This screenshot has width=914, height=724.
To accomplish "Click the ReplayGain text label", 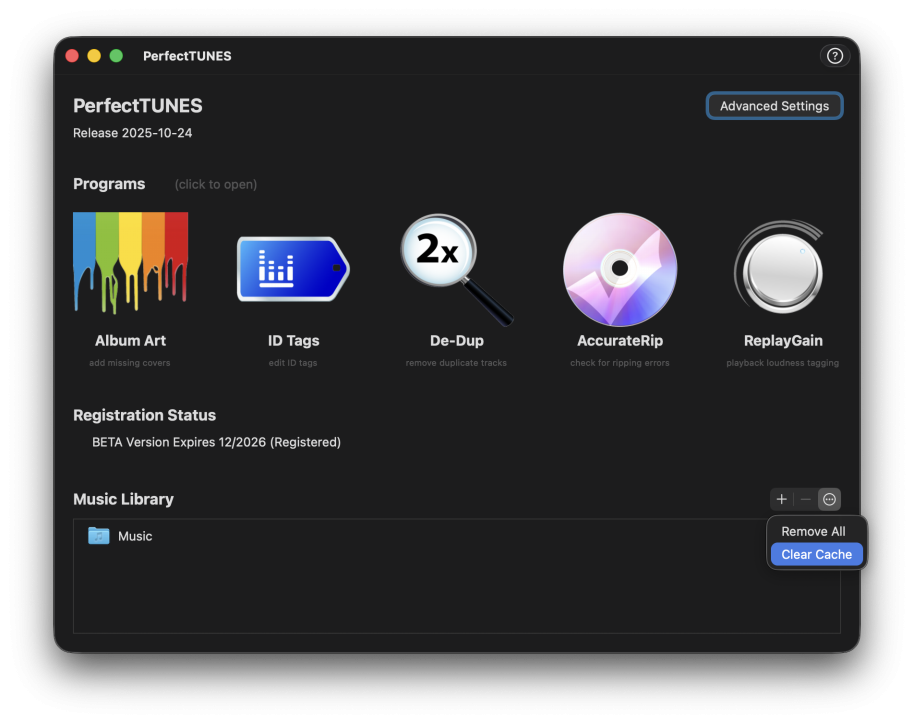I will pos(783,341).
